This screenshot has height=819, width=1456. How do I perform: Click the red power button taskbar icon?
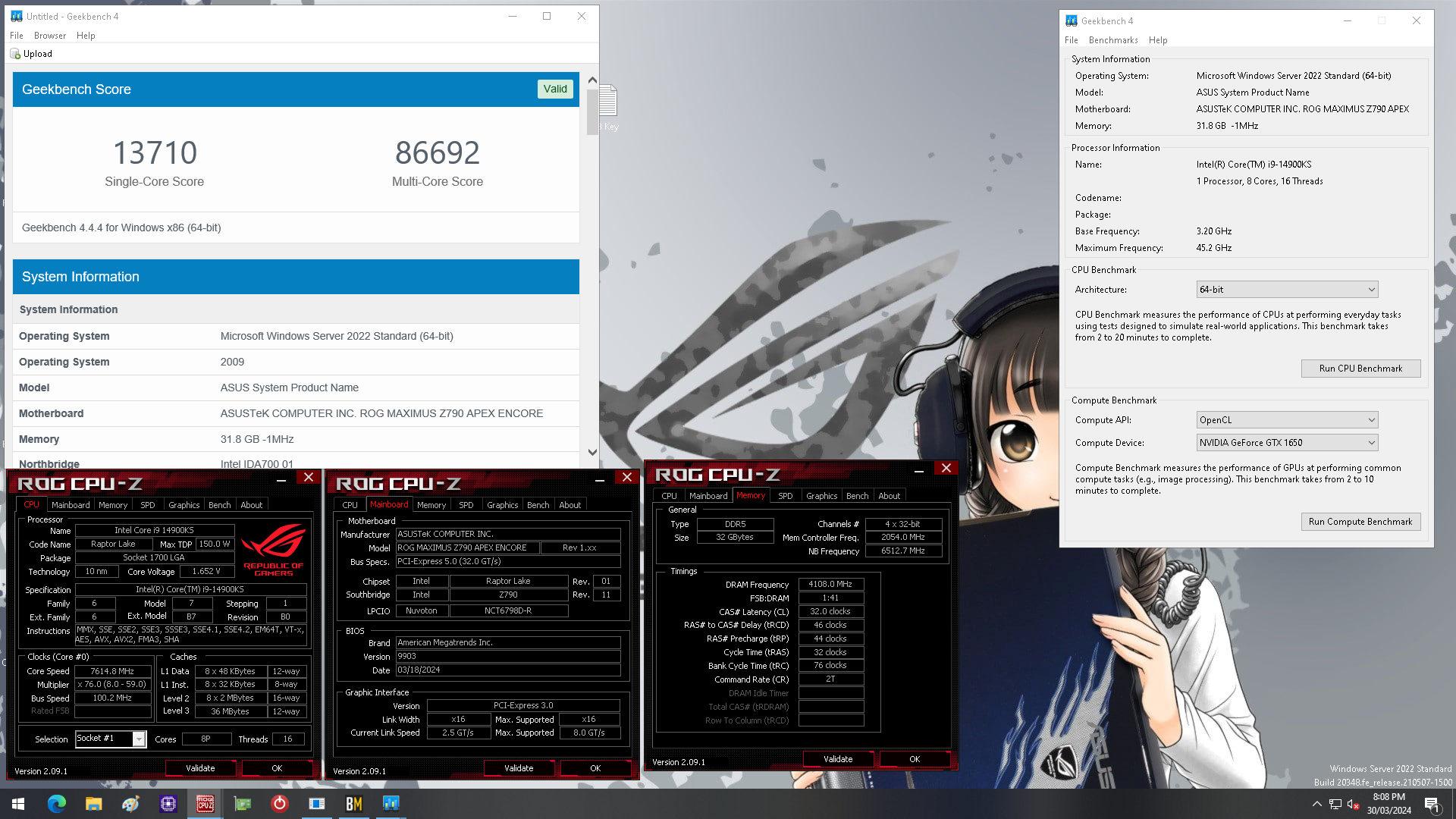[280, 804]
